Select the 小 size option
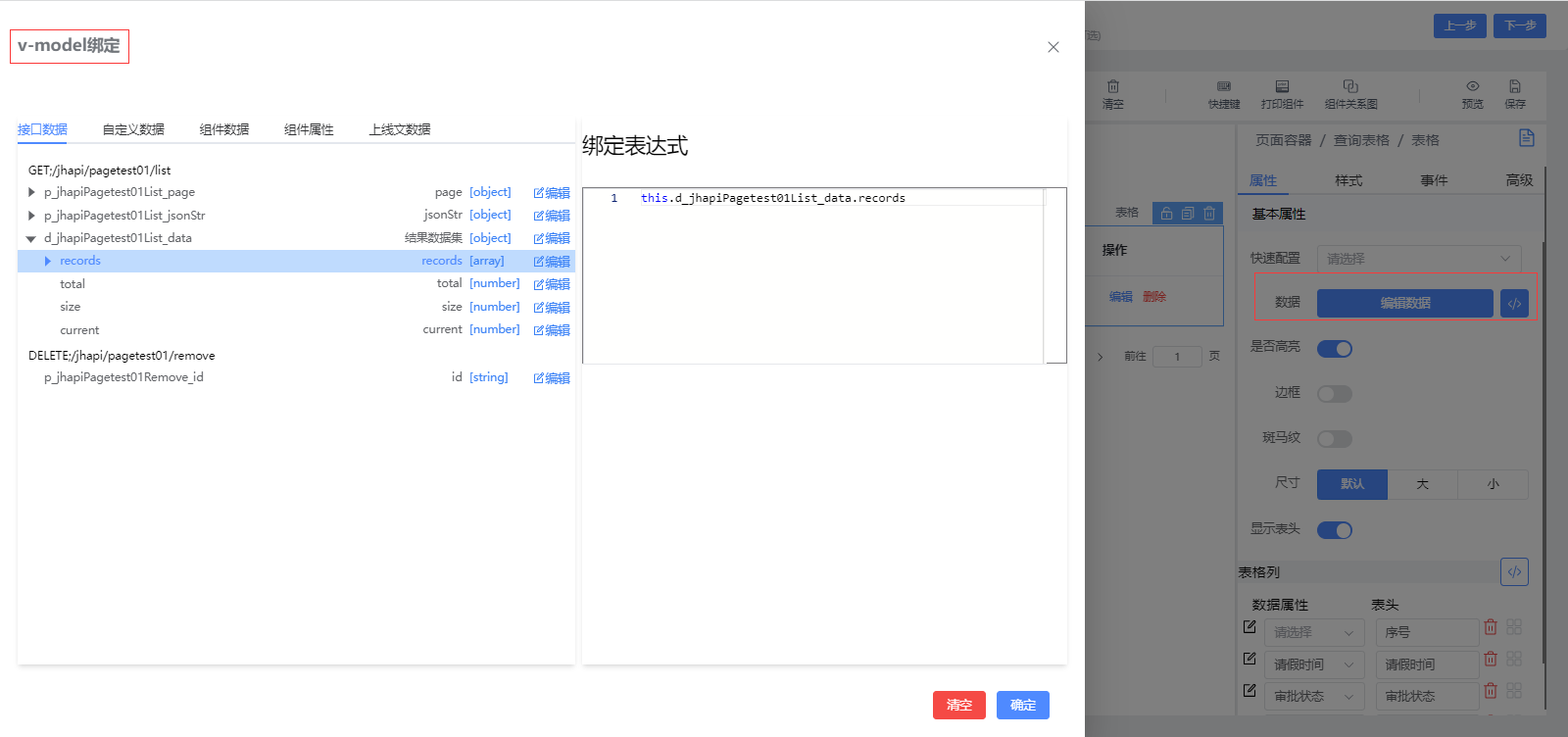The height and width of the screenshot is (737, 1568). click(1494, 484)
